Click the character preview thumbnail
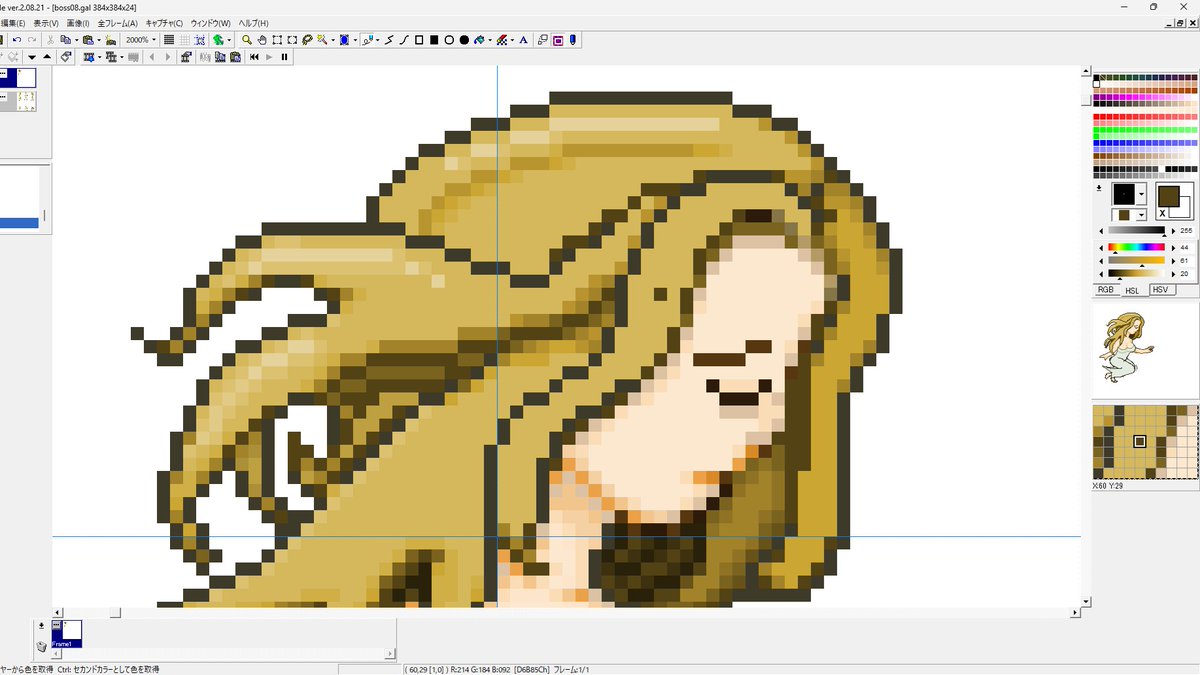The width and height of the screenshot is (1200, 675). [1127, 348]
